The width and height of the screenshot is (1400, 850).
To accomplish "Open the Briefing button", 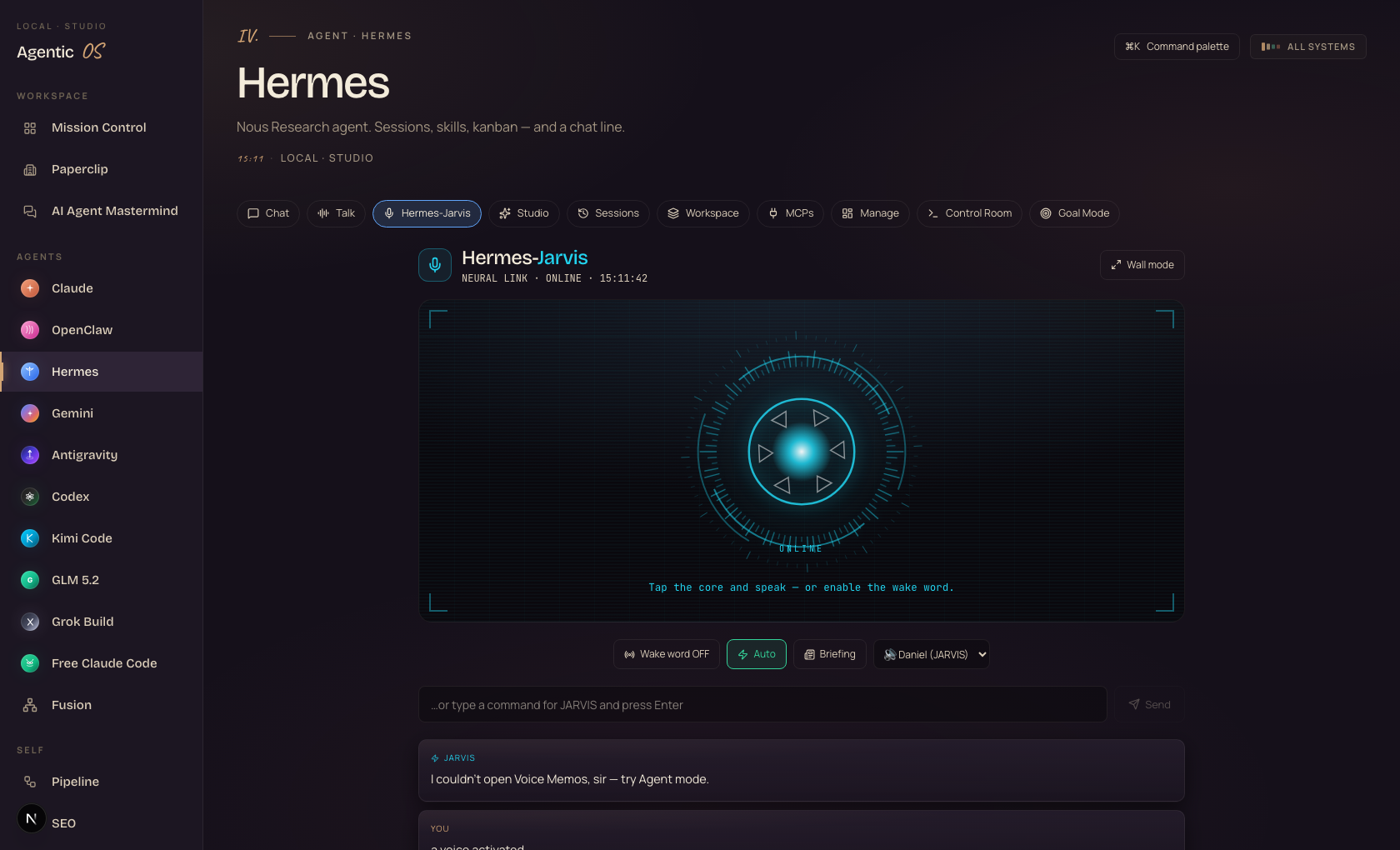I will tap(830, 654).
